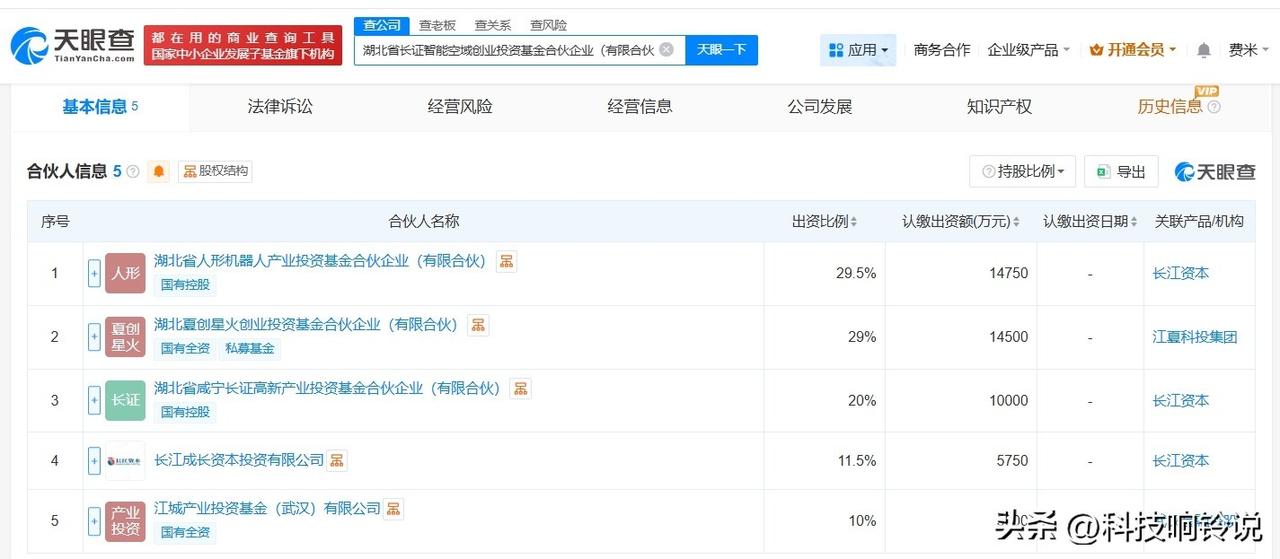
Task: Expand row 4 with the plus button
Action: [94, 461]
